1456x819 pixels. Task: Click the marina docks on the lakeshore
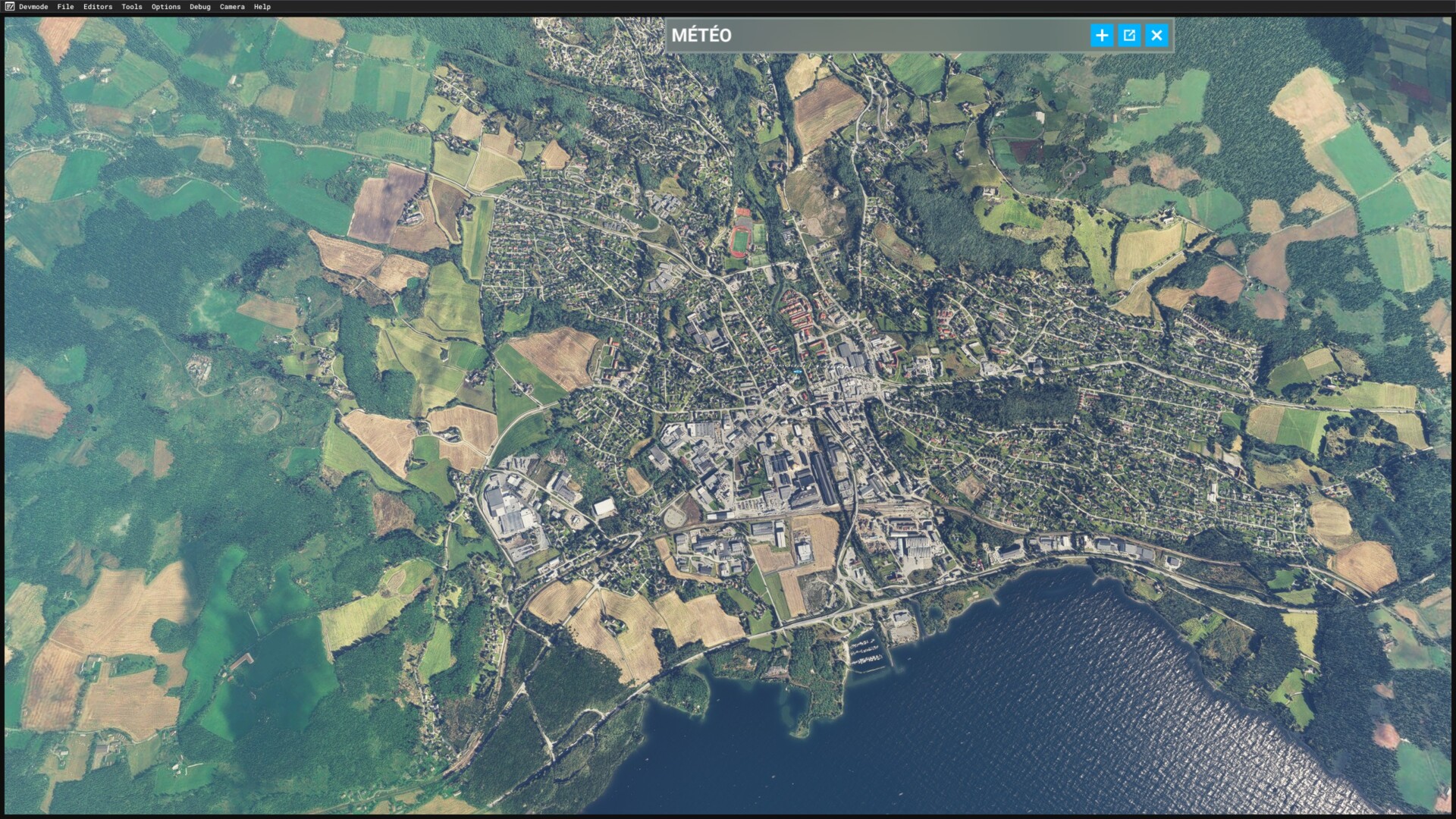[864, 652]
